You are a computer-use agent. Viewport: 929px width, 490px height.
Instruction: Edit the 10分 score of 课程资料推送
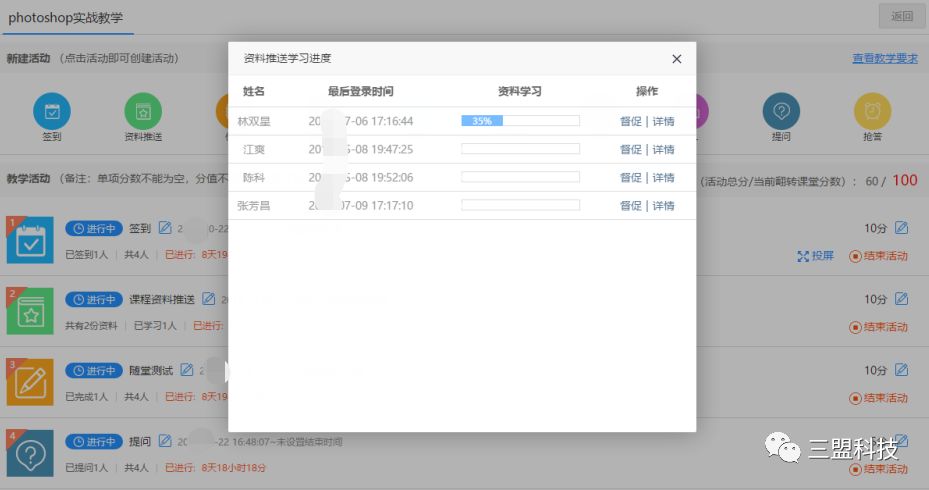pos(901,299)
